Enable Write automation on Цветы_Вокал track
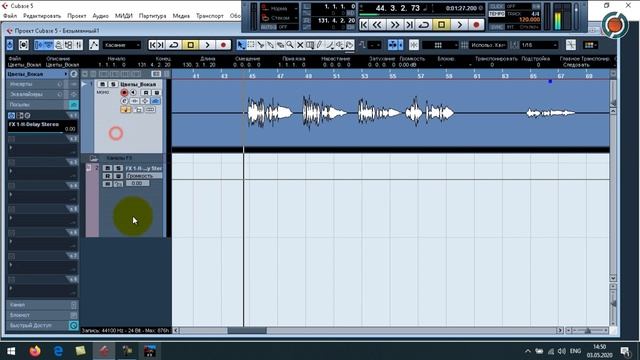The image size is (640, 360). pos(156,93)
